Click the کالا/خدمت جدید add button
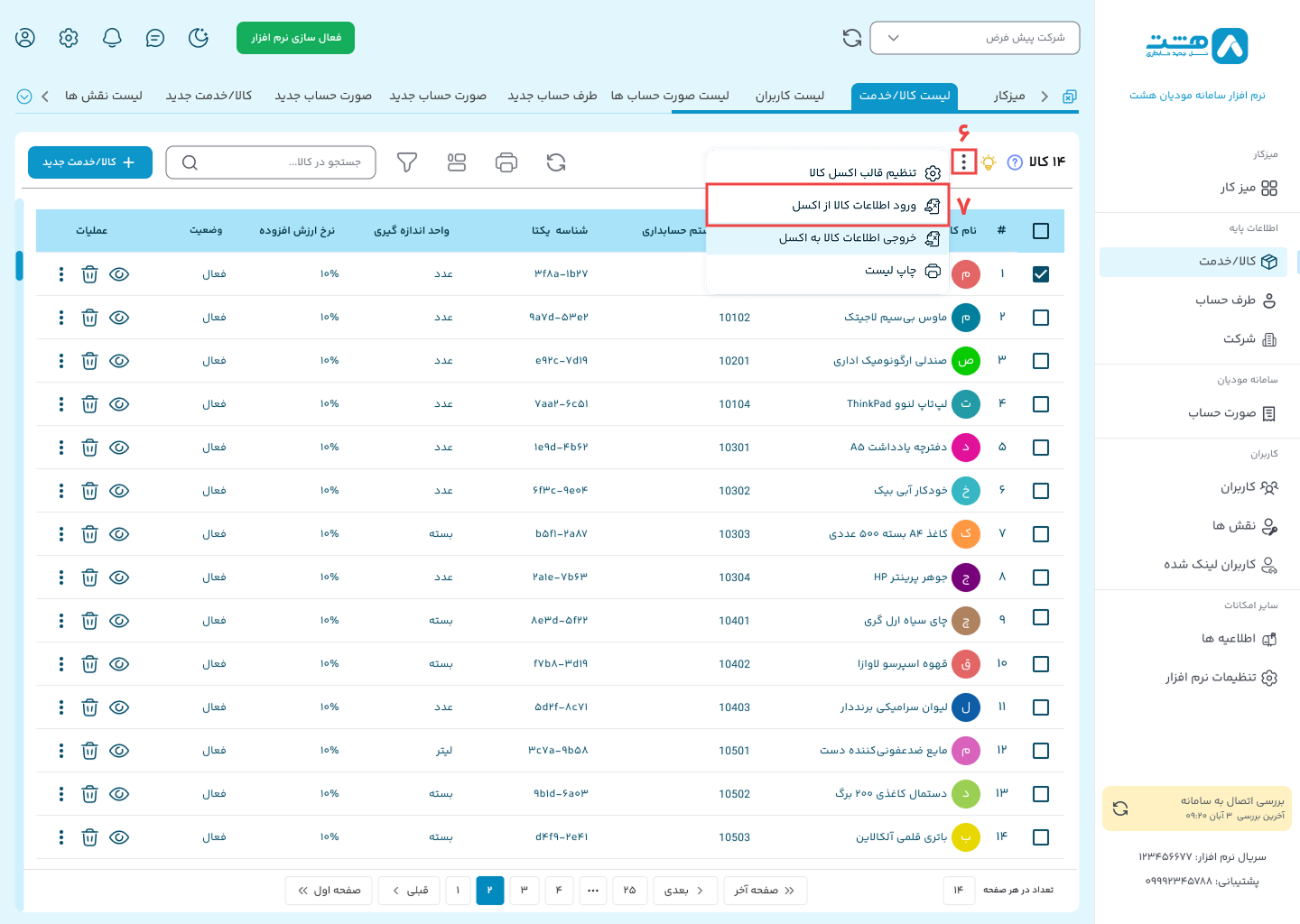The image size is (1300, 924). (90, 162)
